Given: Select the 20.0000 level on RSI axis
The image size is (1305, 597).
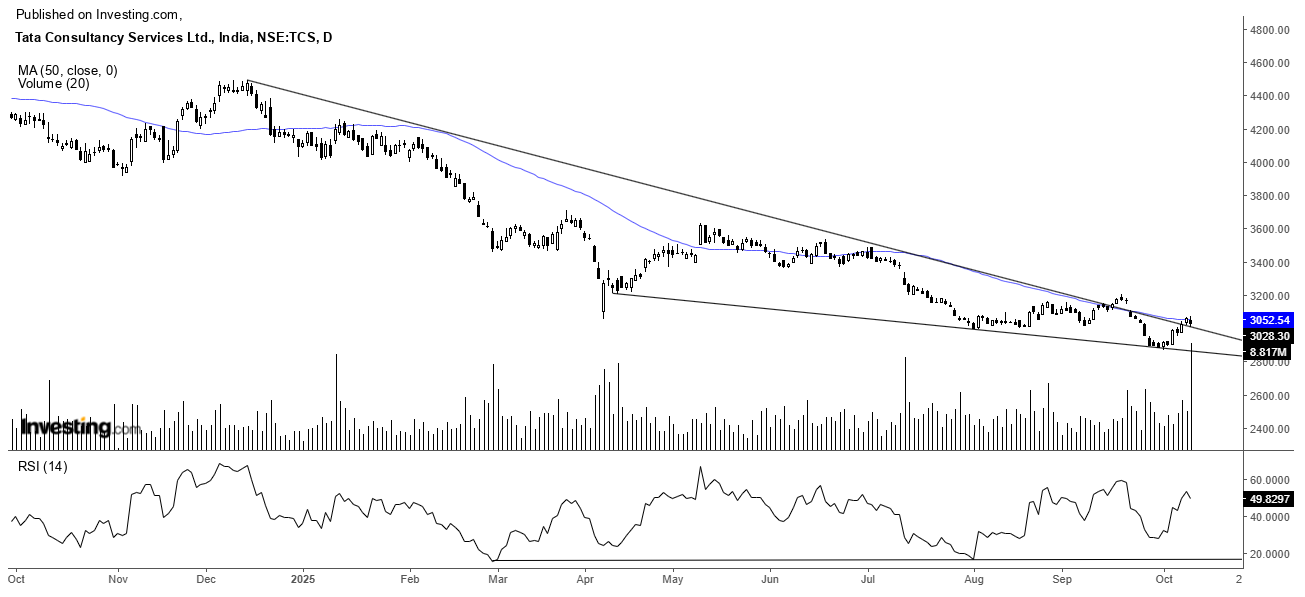Looking at the screenshot, I should [1268, 554].
